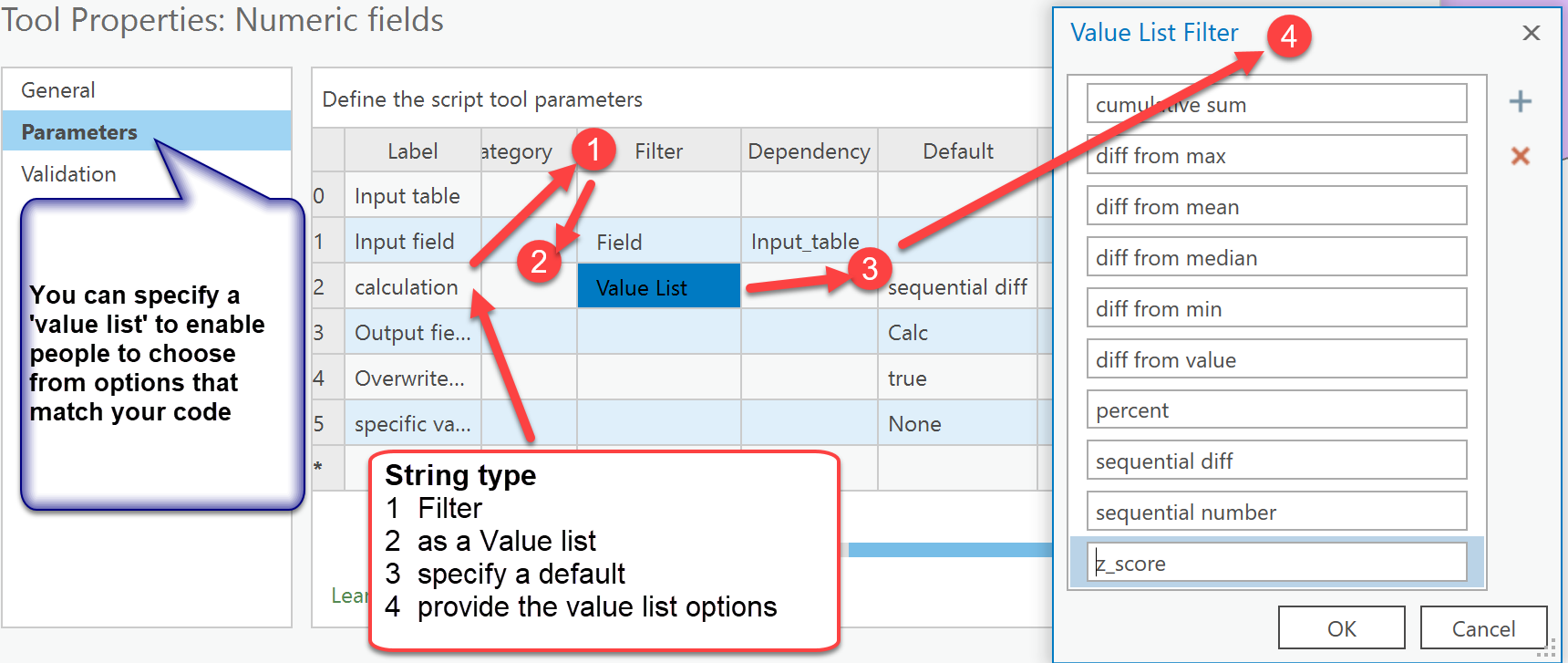The height and width of the screenshot is (663, 1568).
Task: Click the 'true' default value for Overwrite
Action: tap(957, 378)
